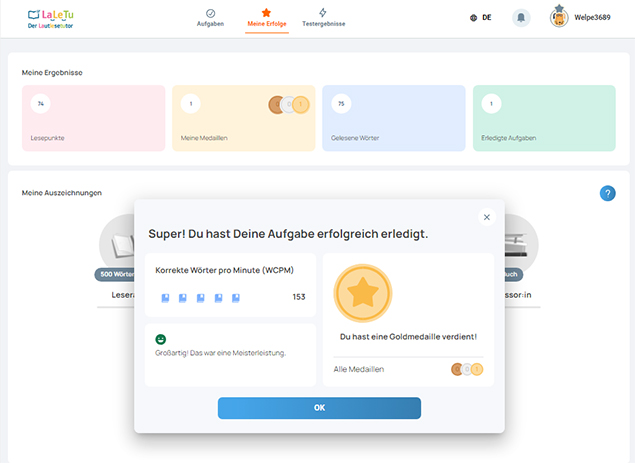This screenshot has width=635, height=463.
Task: Close the success dialog with X
Action: (487, 217)
